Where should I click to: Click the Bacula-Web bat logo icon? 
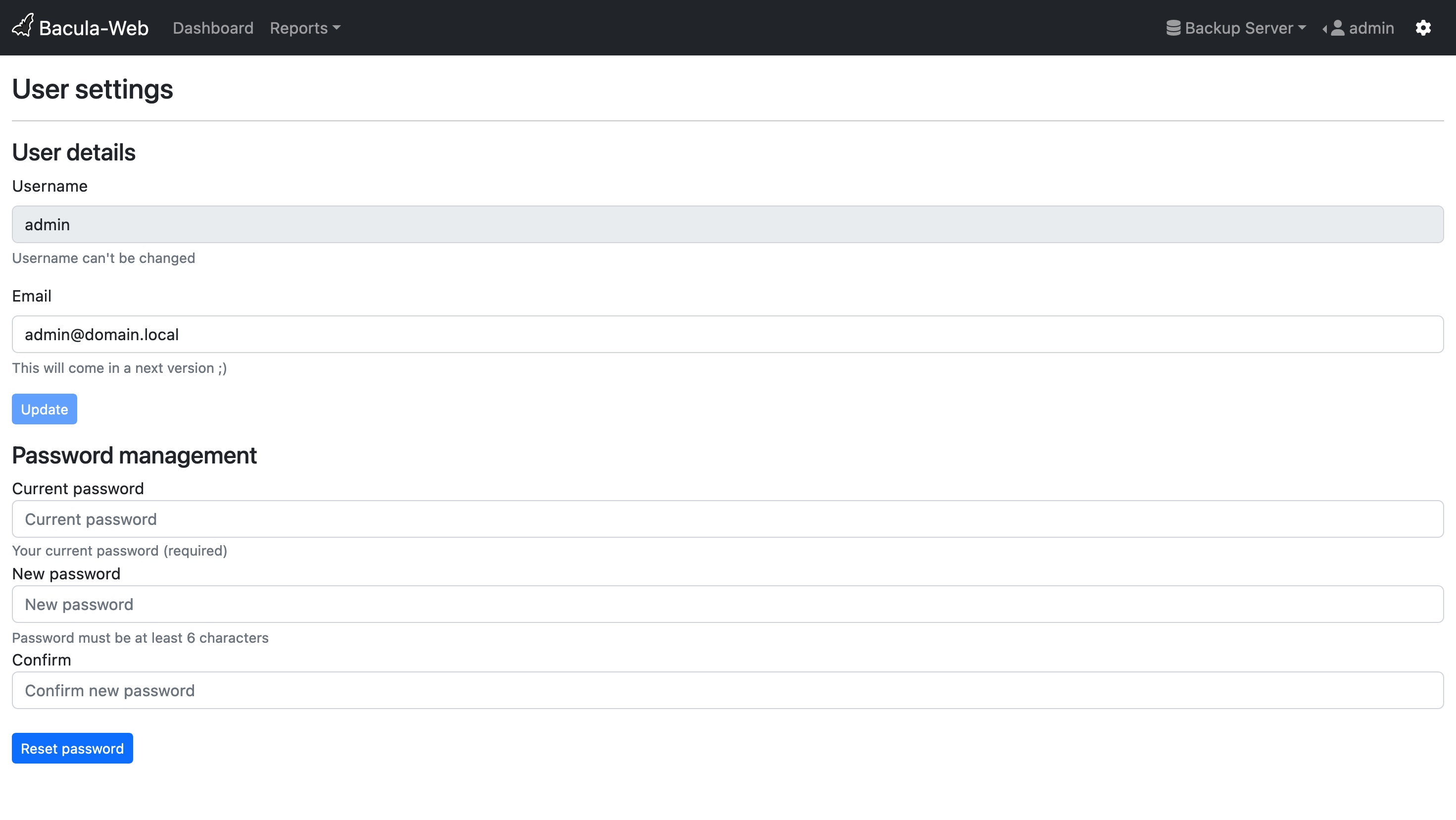point(23,25)
